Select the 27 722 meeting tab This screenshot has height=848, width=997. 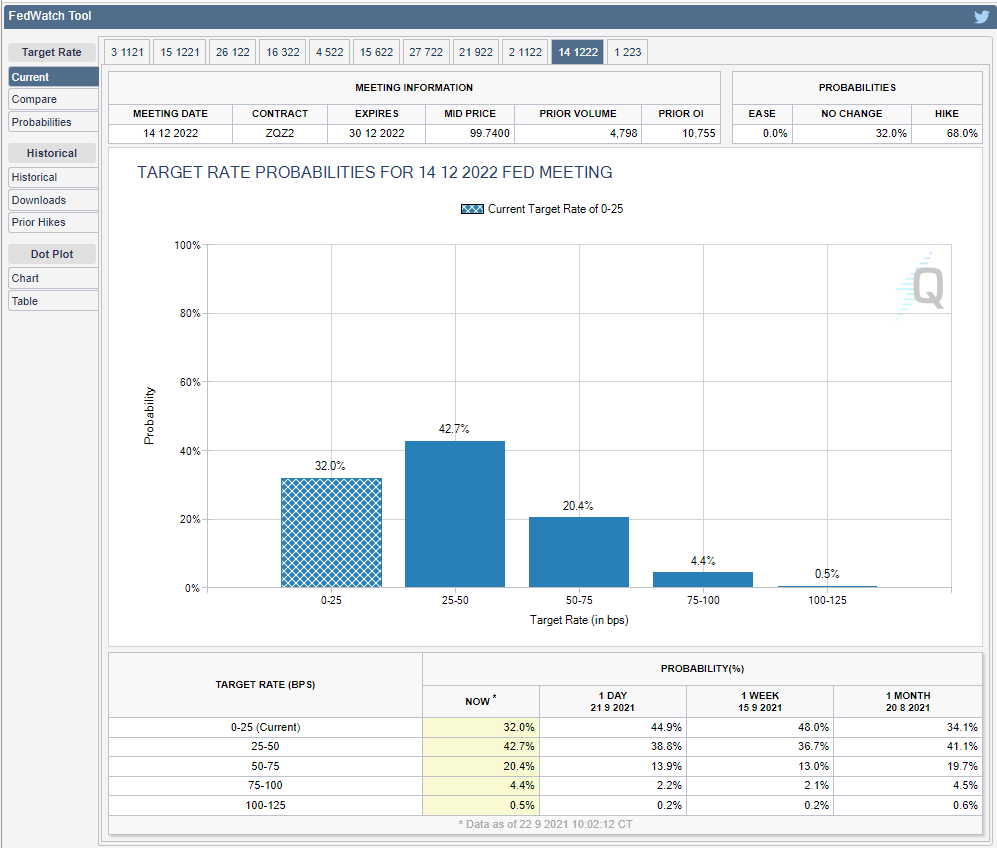point(426,52)
